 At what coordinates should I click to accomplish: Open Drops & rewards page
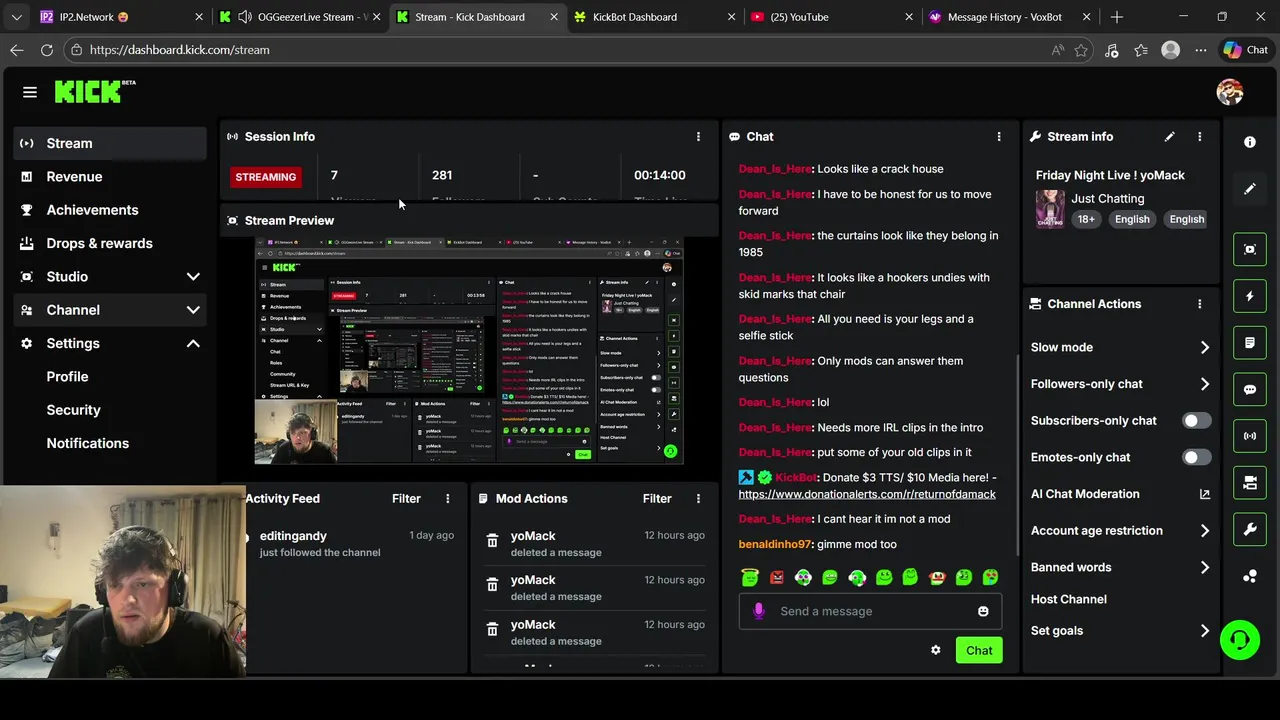point(110,243)
